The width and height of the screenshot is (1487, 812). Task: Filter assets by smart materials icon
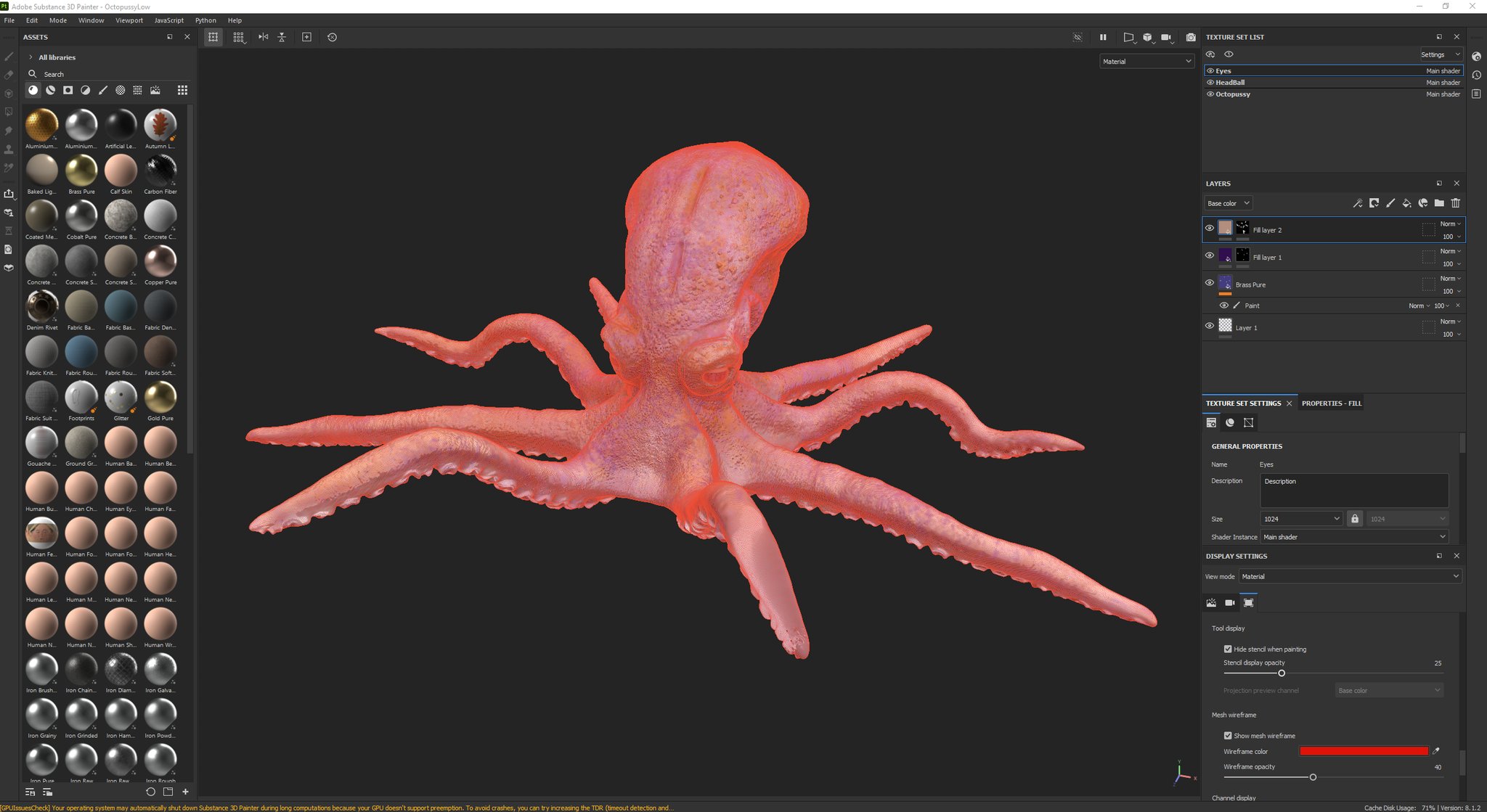click(x=50, y=90)
